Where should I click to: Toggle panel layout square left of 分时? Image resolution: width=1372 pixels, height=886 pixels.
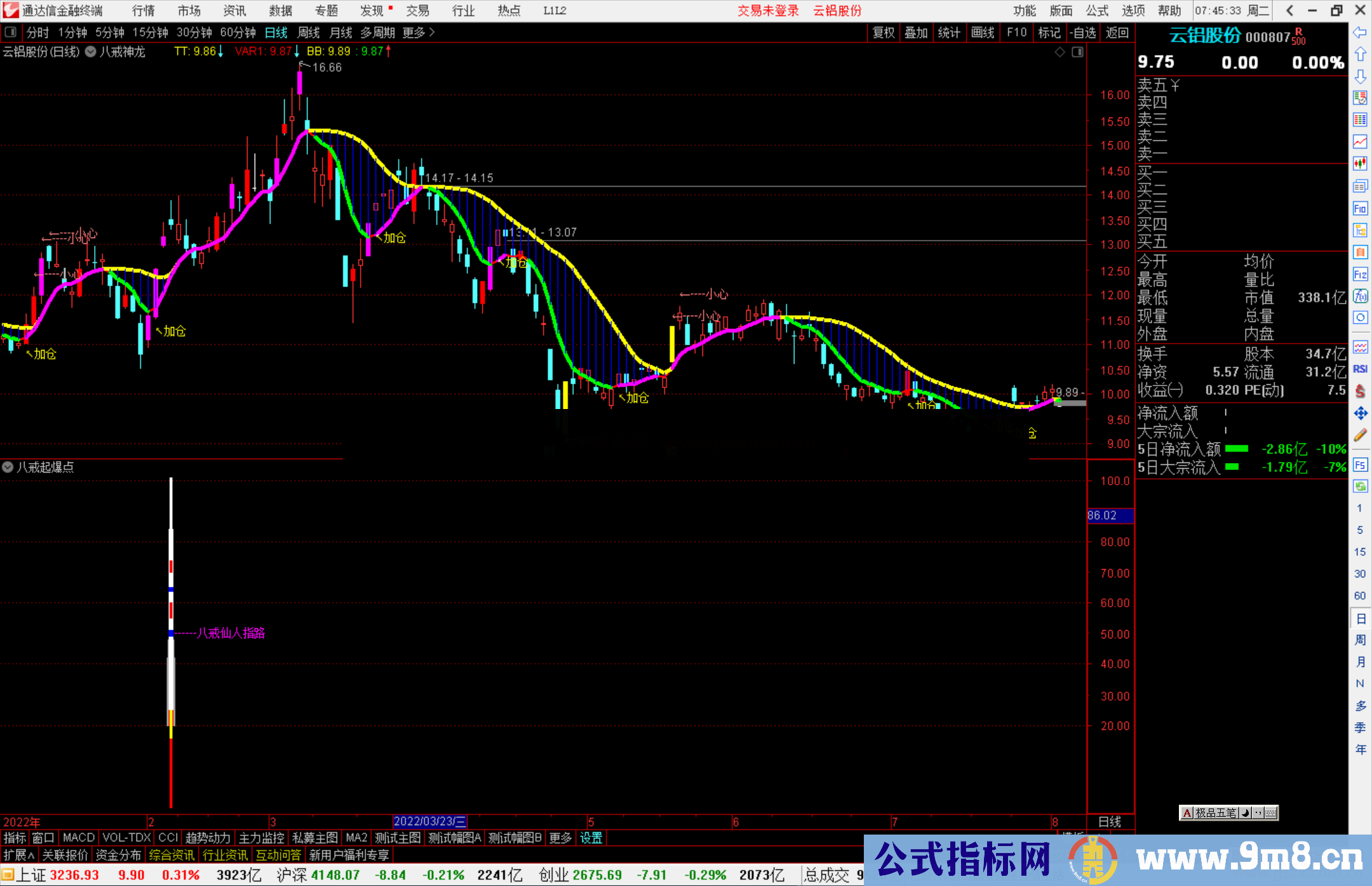click(x=11, y=32)
